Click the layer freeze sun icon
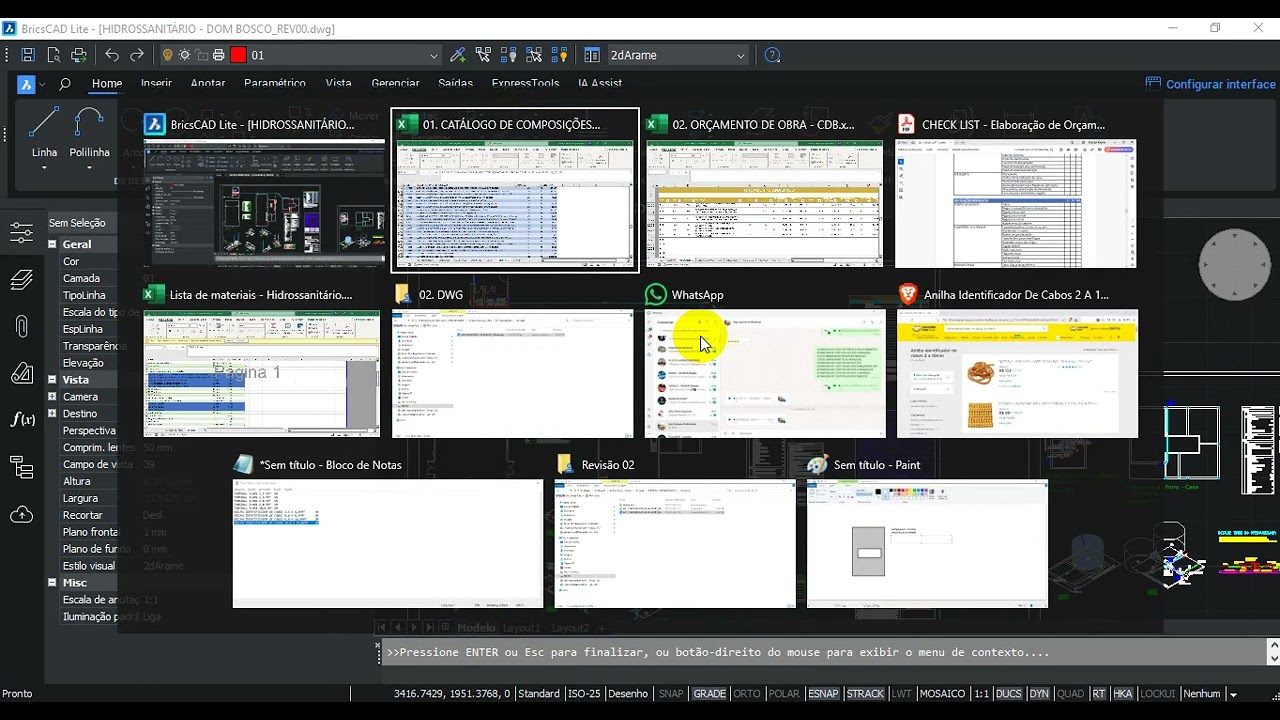Viewport: 1280px width, 720px height. point(185,55)
